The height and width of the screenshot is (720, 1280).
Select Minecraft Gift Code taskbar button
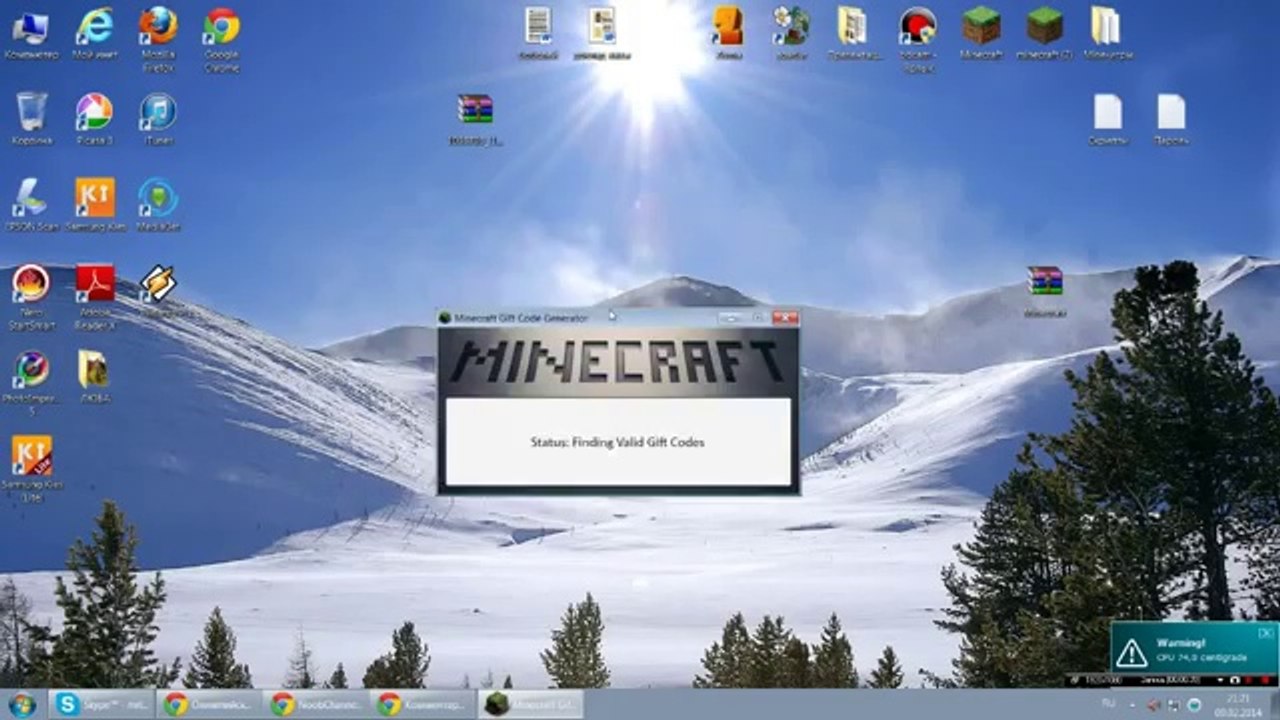pos(530,704)
